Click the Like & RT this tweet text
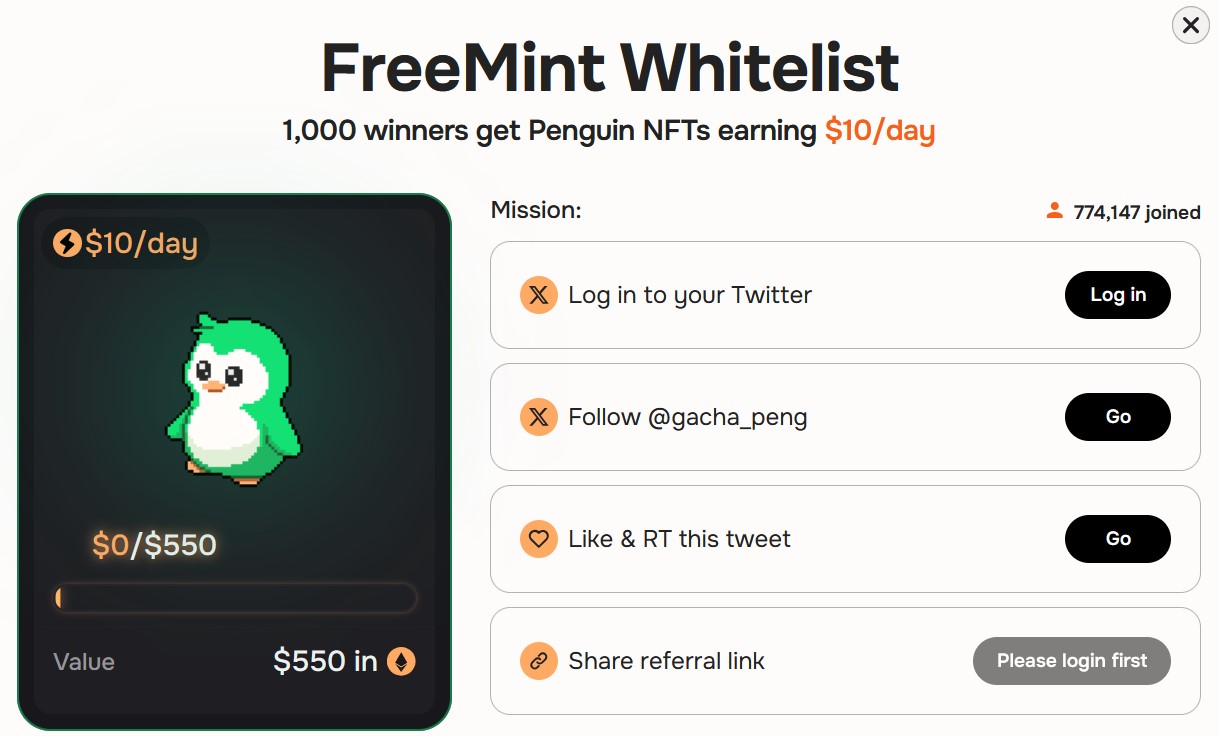The height and width of the screenshot is (736, 1219). 679,539
